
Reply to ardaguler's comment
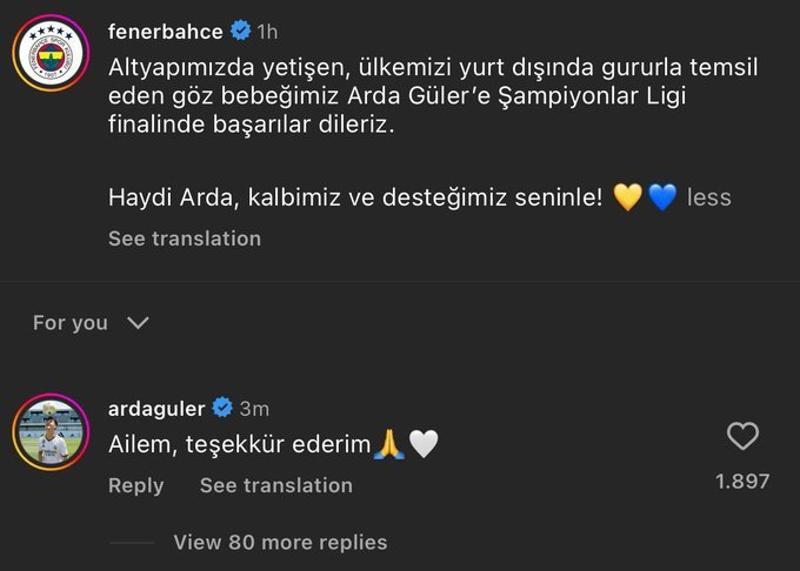pos(136,485)
